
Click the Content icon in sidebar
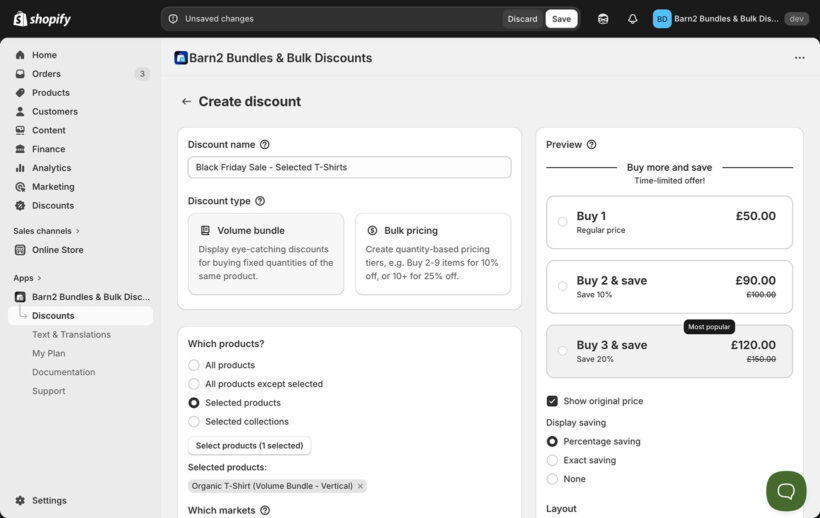click(x=20, y=130)
